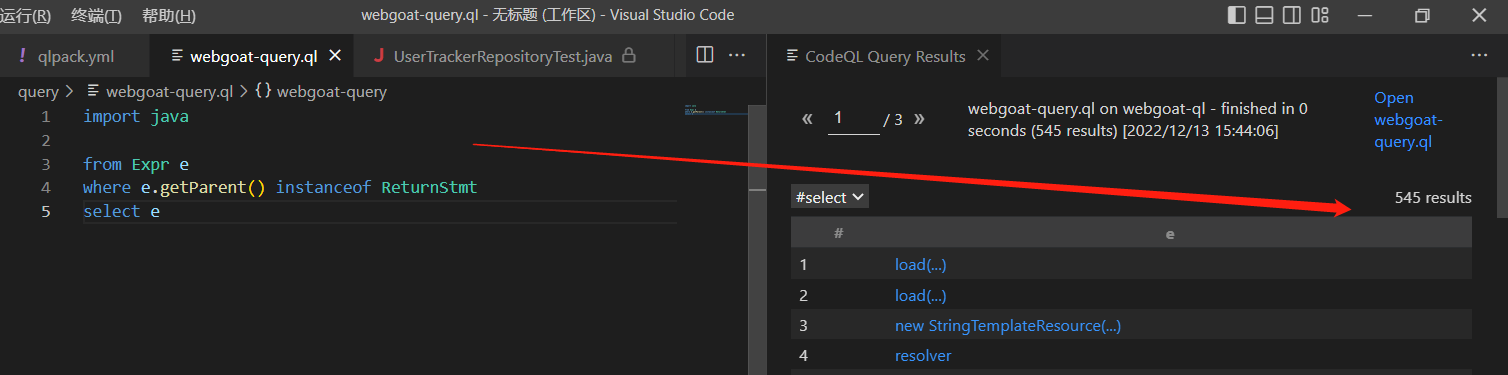Switch to the webgoat-query.ql tab
Viewport: 1508px width, 375px height.
(x=253, y=56)
